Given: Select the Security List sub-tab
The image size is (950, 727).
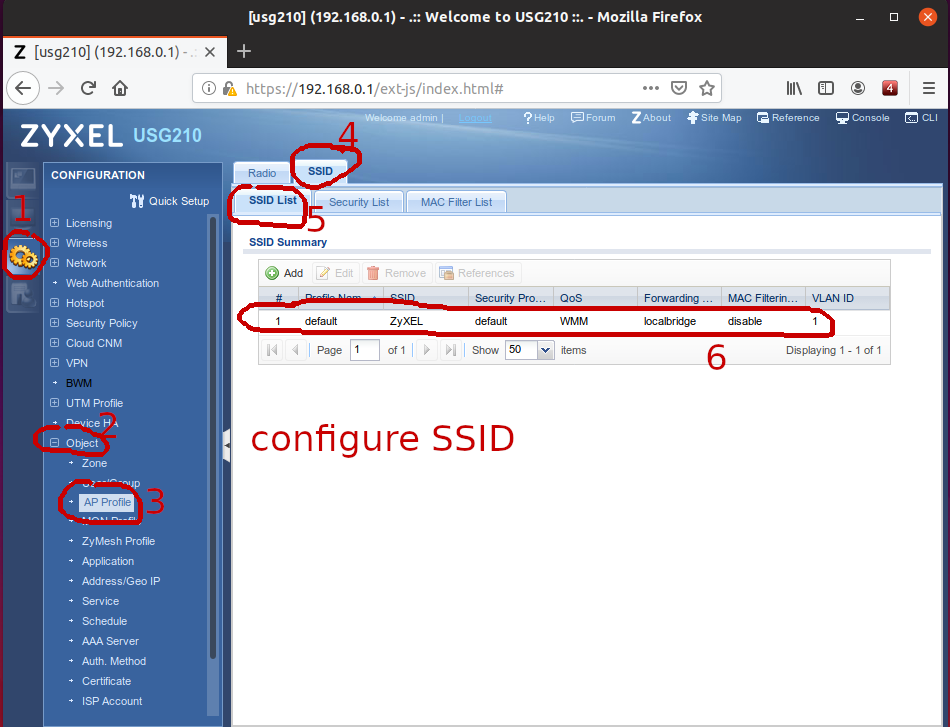Looking at the screenshot, I should (x=359, y=202).
